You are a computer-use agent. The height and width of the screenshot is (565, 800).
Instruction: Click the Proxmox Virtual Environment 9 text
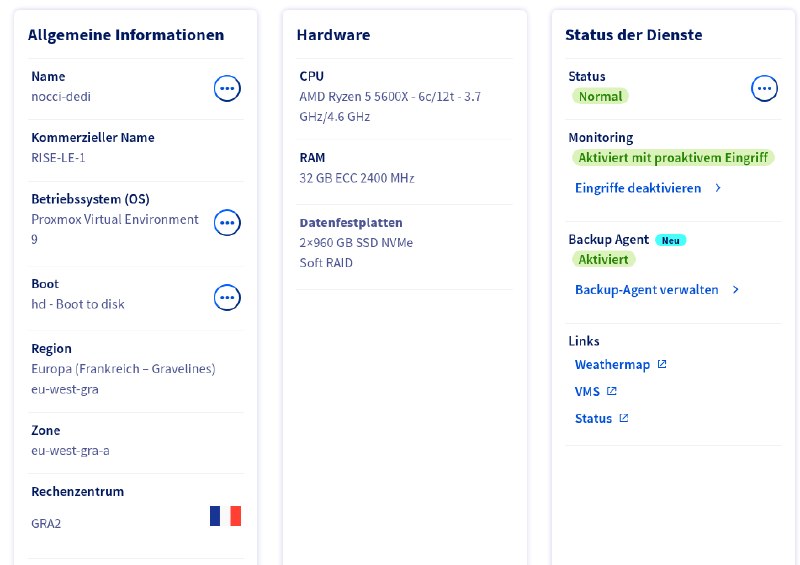pos(115,229)
